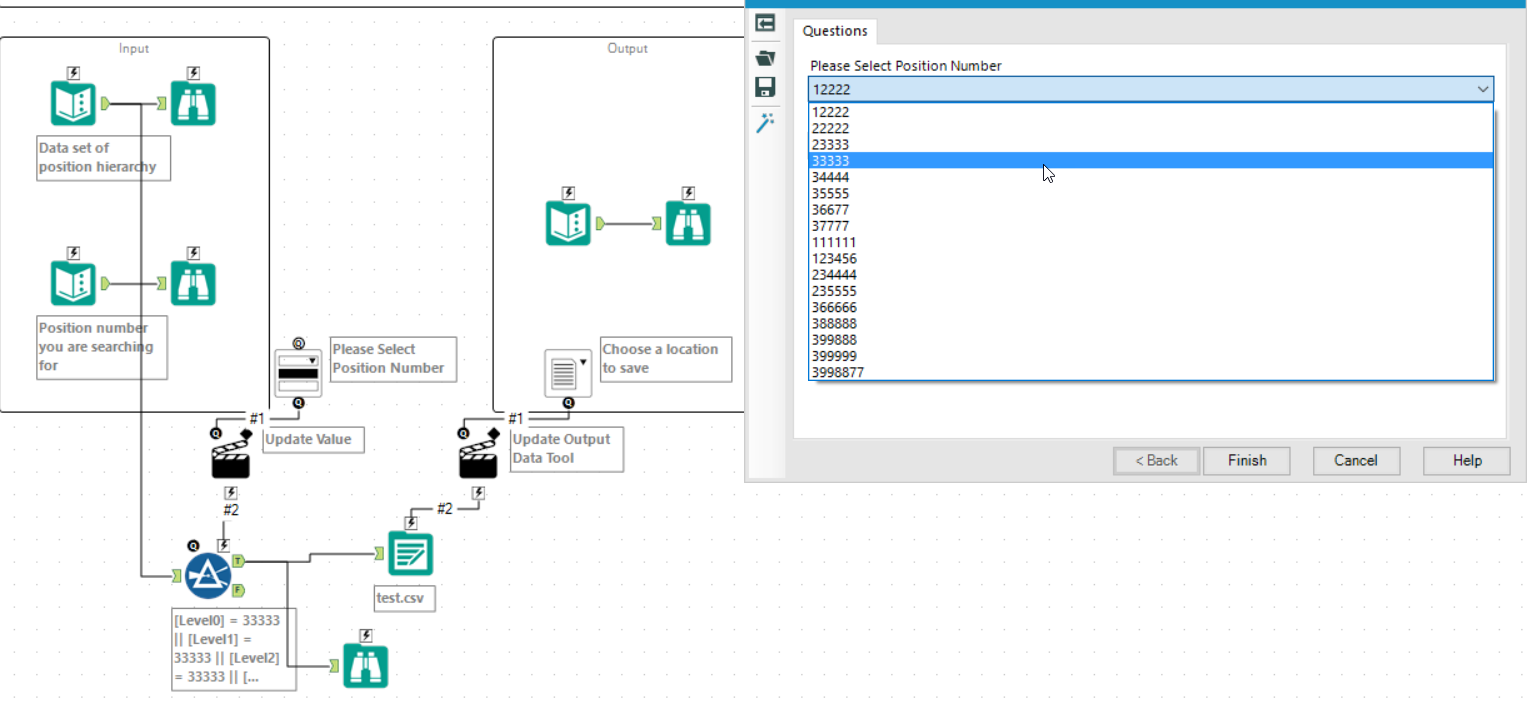1536x707 pixels.
Task: Click the Cancel button to close the wizard
Action: (1356, 461)
